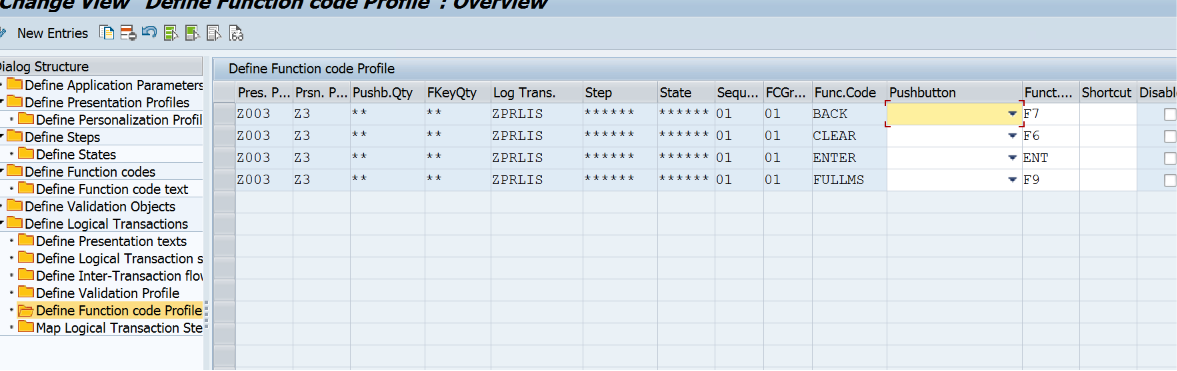Open Define Logical Transaction s... tree node

[119, 258]
